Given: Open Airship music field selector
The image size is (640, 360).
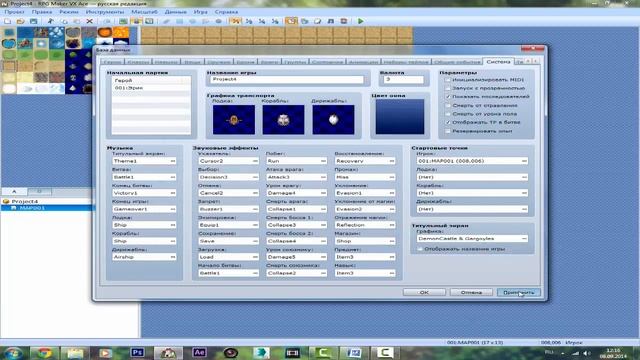Looking at the screenshot, I should 144,257.
